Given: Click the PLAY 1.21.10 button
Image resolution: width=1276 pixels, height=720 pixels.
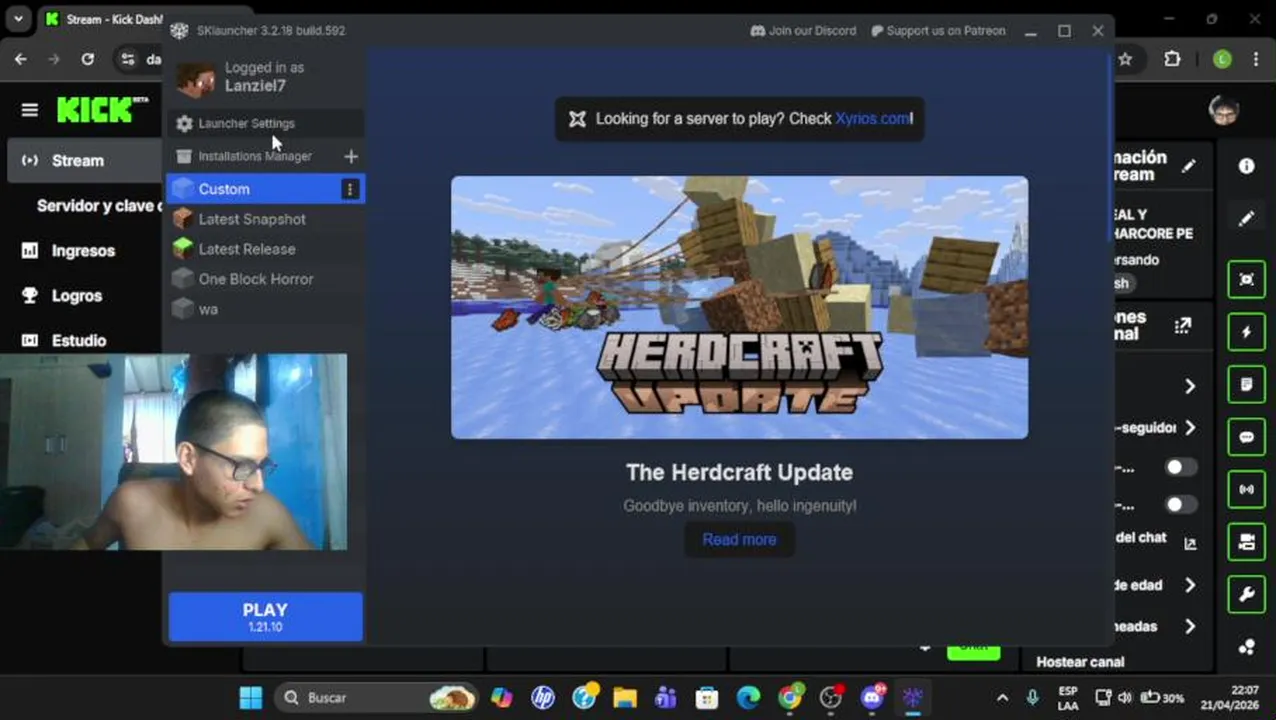Looking at the screenshot, I should coord(265,616).
